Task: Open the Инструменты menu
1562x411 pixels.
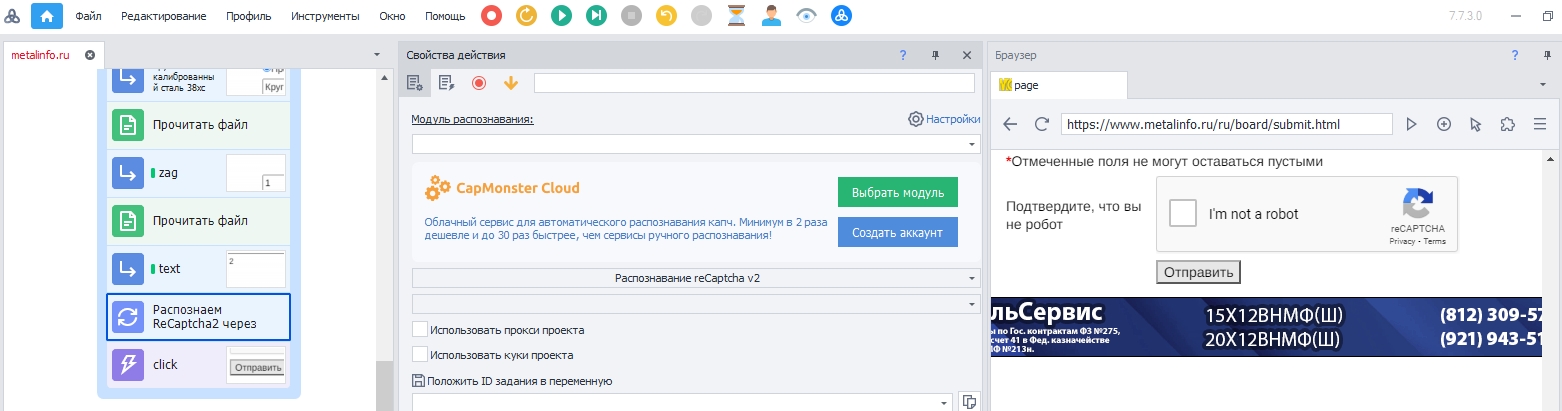Action: coord(325,16)
